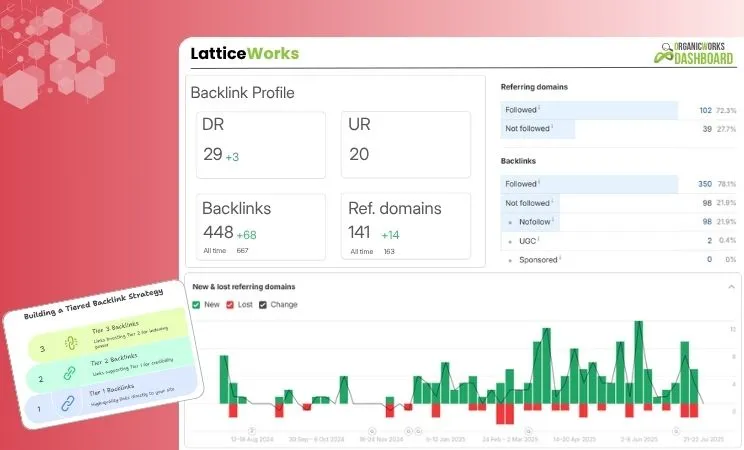Toggle the New series checkbox

tap(196, 305)
